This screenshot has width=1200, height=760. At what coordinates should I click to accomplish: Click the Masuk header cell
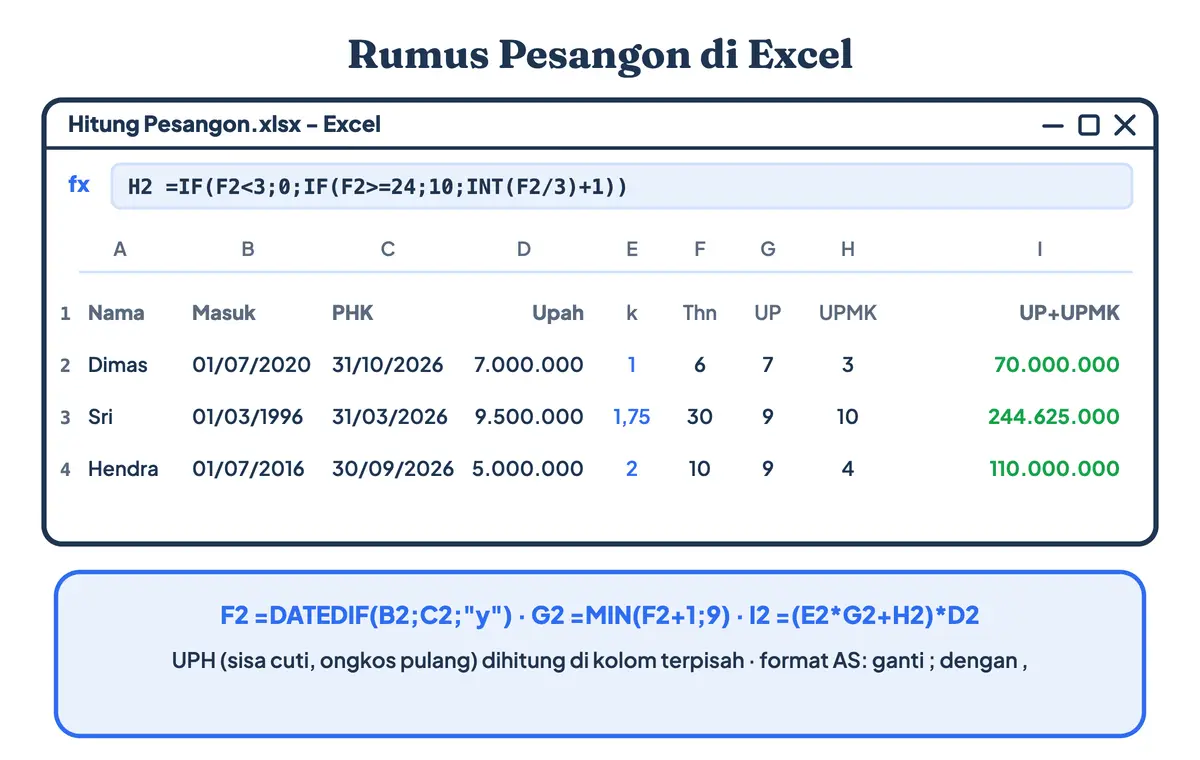[224, 313]
